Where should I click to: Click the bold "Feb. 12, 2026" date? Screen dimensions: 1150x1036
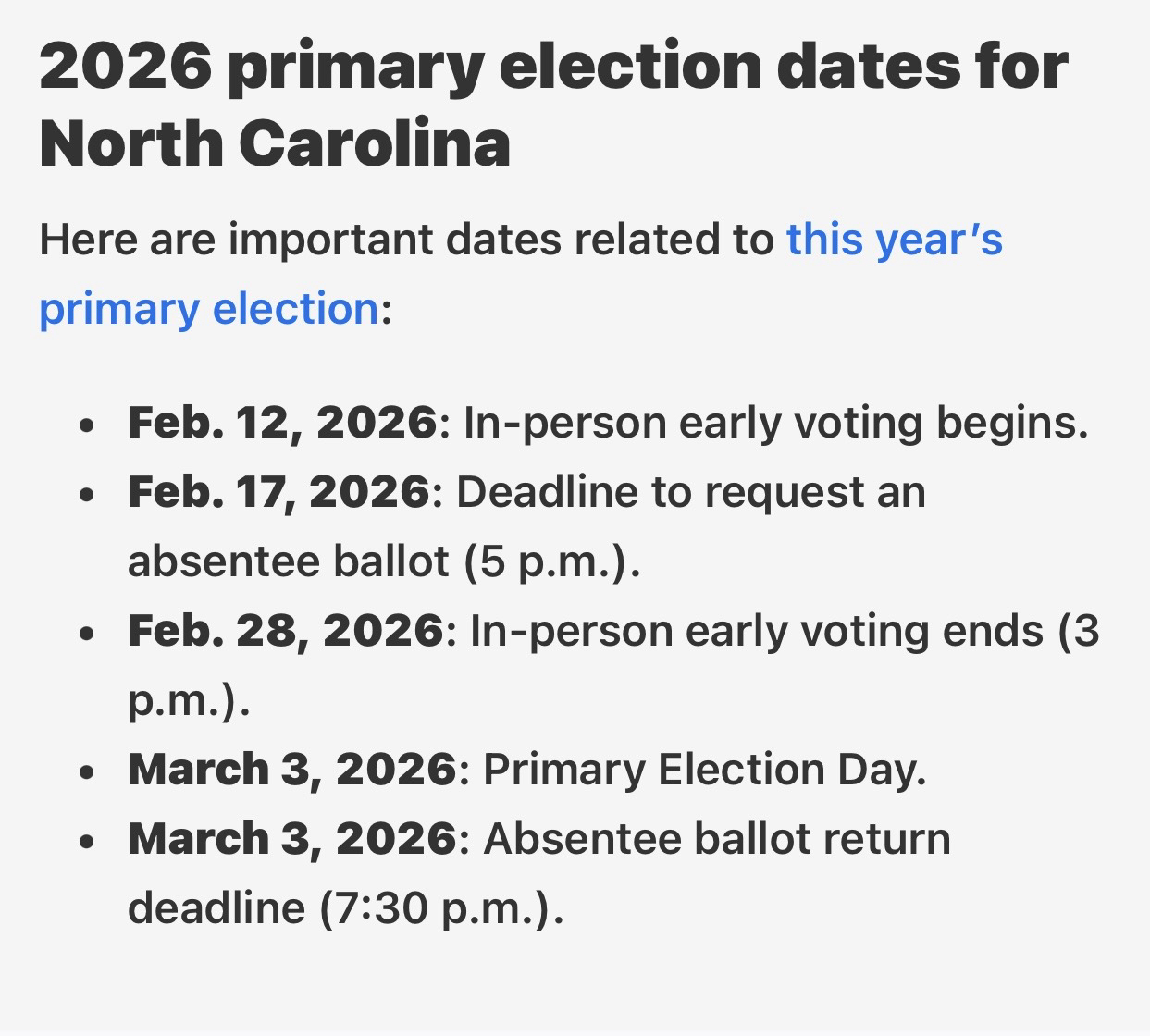point(282,423)
